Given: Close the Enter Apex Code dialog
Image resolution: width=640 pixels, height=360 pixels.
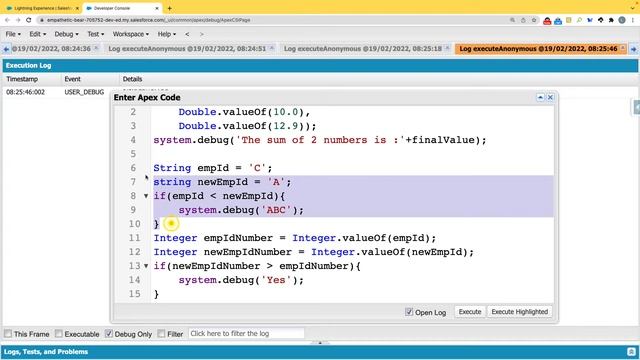Looking at the screenshot, I should (550, 97).
